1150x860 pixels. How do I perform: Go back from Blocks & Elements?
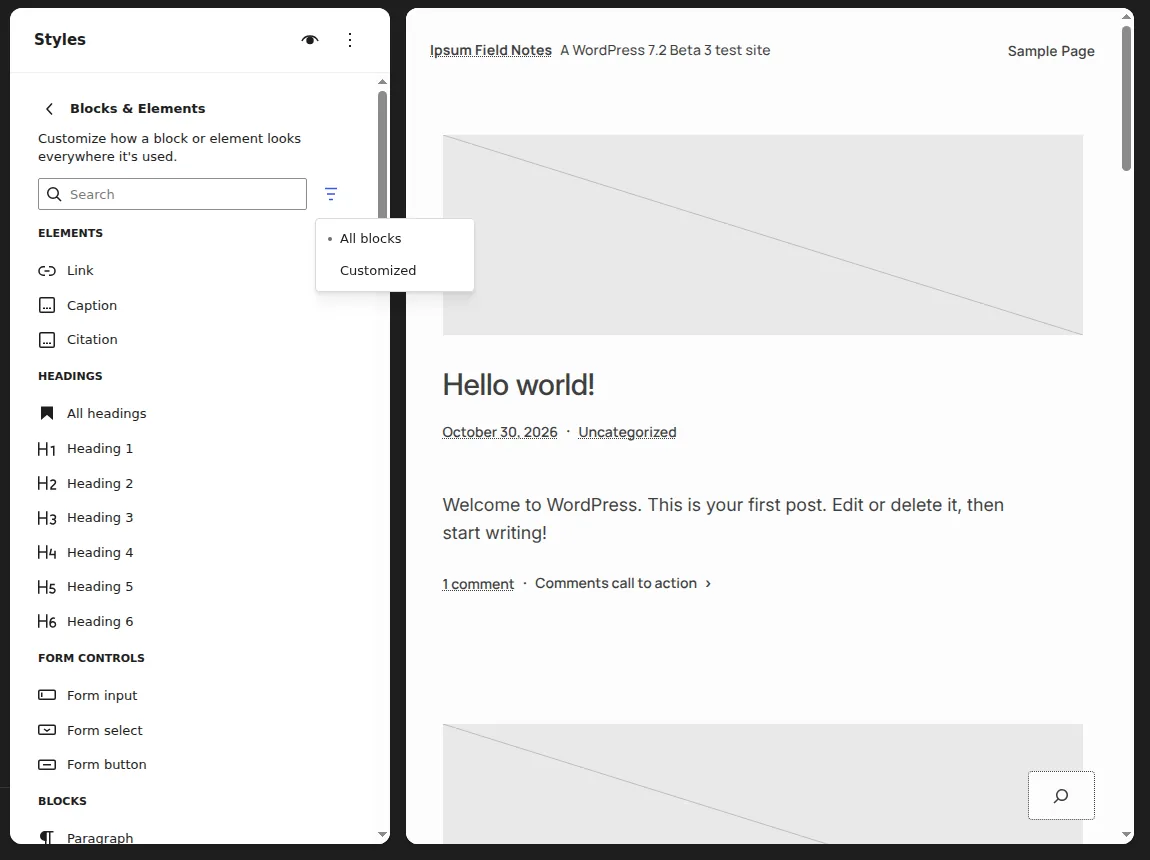coord(49,109)
